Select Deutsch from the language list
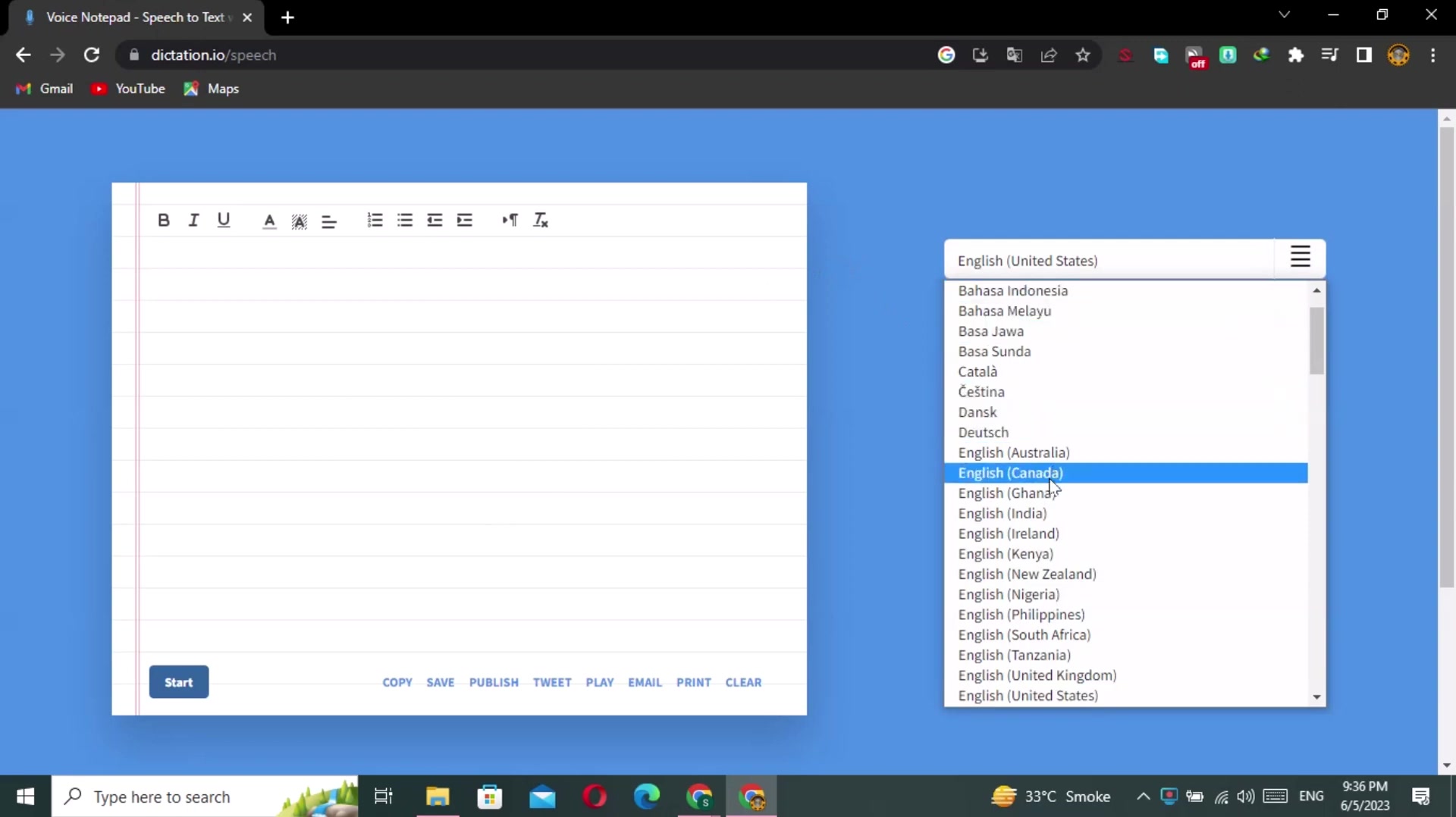The height and width of the screenshot is (817, 1456). 984,432
